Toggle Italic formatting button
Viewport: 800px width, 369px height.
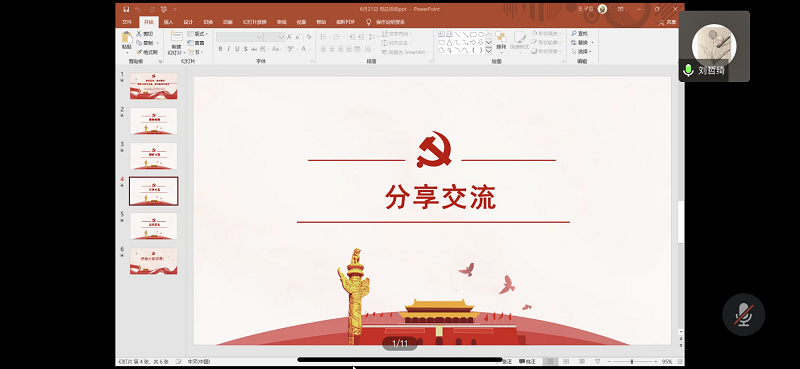click(229, 49)
